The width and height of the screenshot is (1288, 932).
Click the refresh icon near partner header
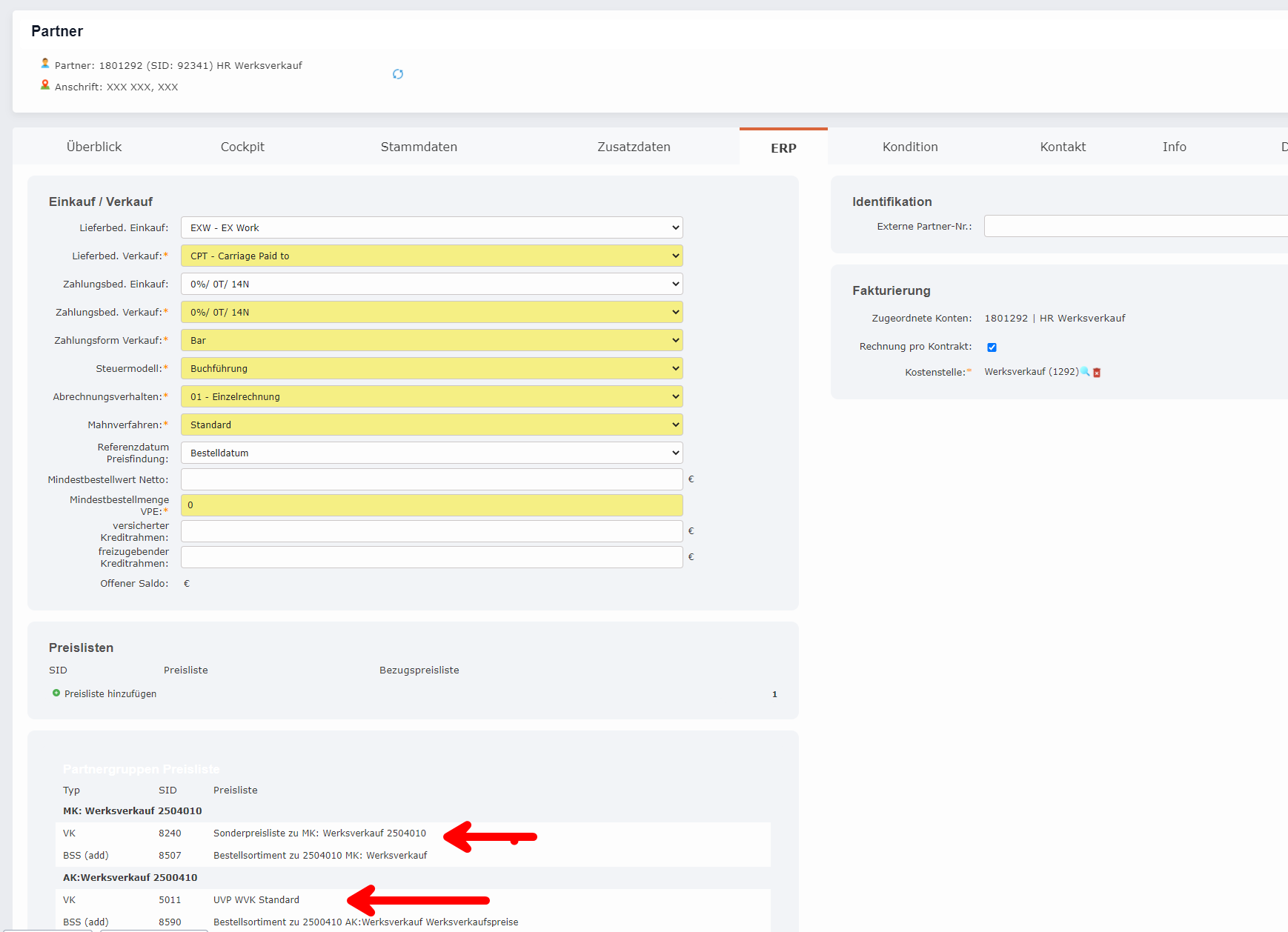(398, 74)
